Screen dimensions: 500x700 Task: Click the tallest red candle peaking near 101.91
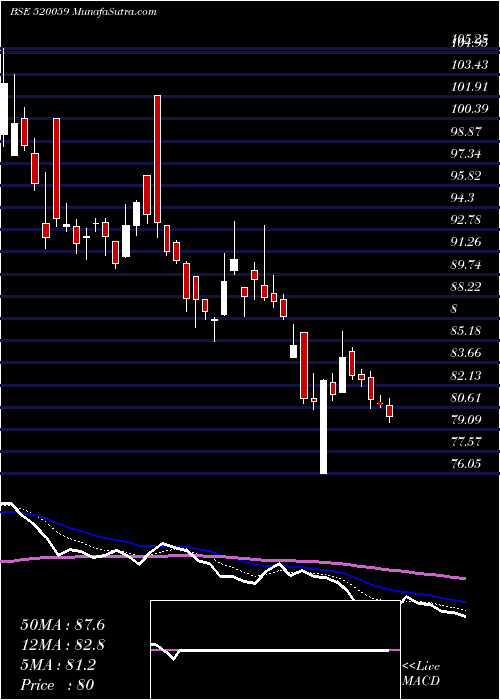click(157, 159)
